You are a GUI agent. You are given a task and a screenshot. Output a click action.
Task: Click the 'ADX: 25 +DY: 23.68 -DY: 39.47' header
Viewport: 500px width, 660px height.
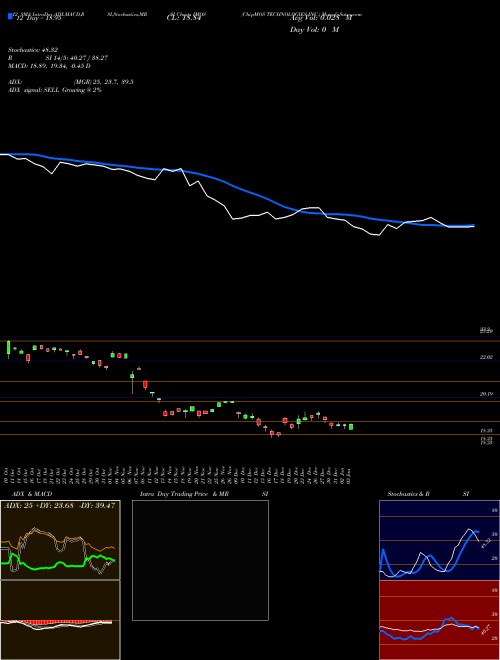(60, 506)
